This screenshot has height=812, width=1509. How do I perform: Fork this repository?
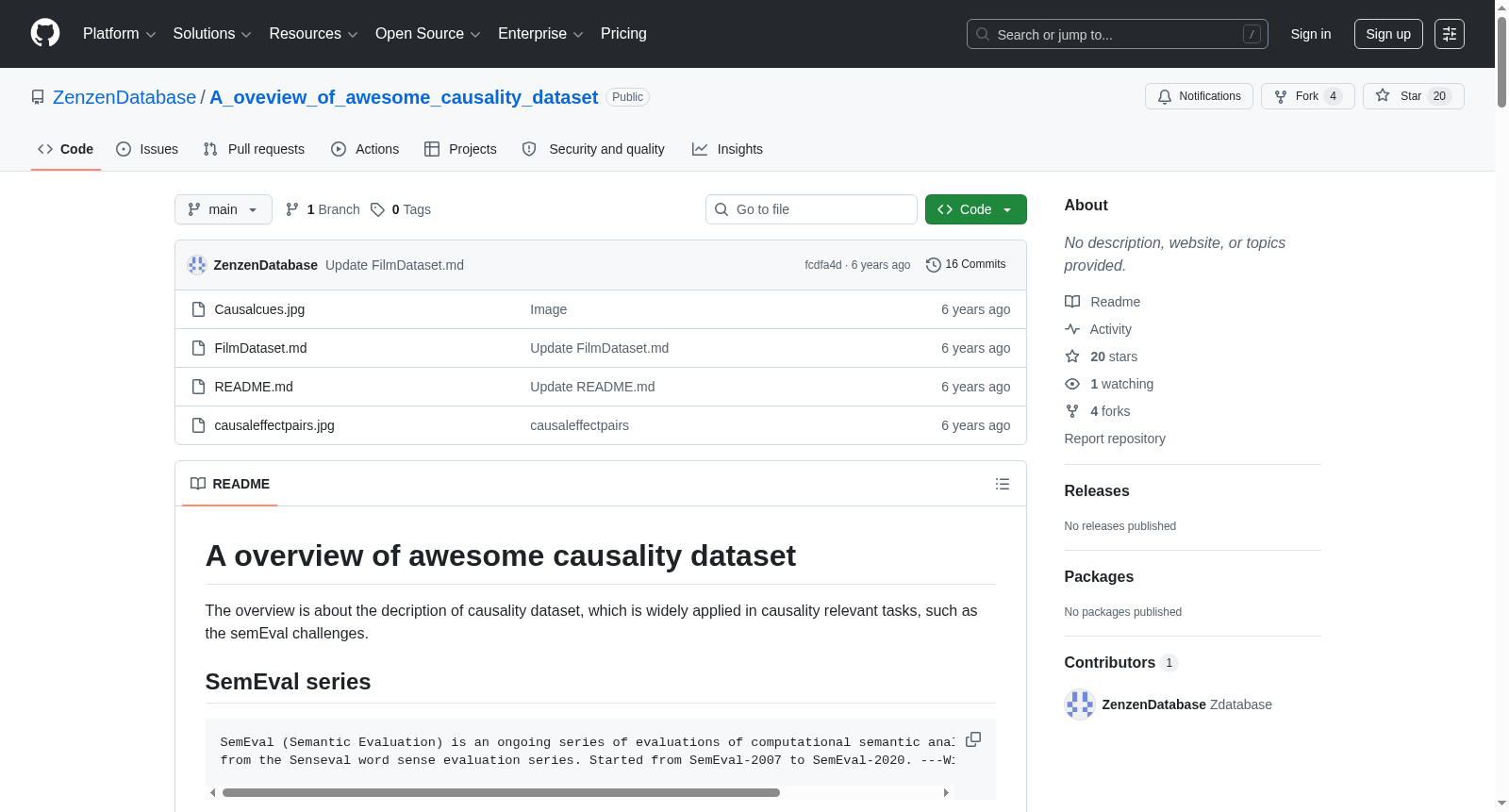point(1307,96)
